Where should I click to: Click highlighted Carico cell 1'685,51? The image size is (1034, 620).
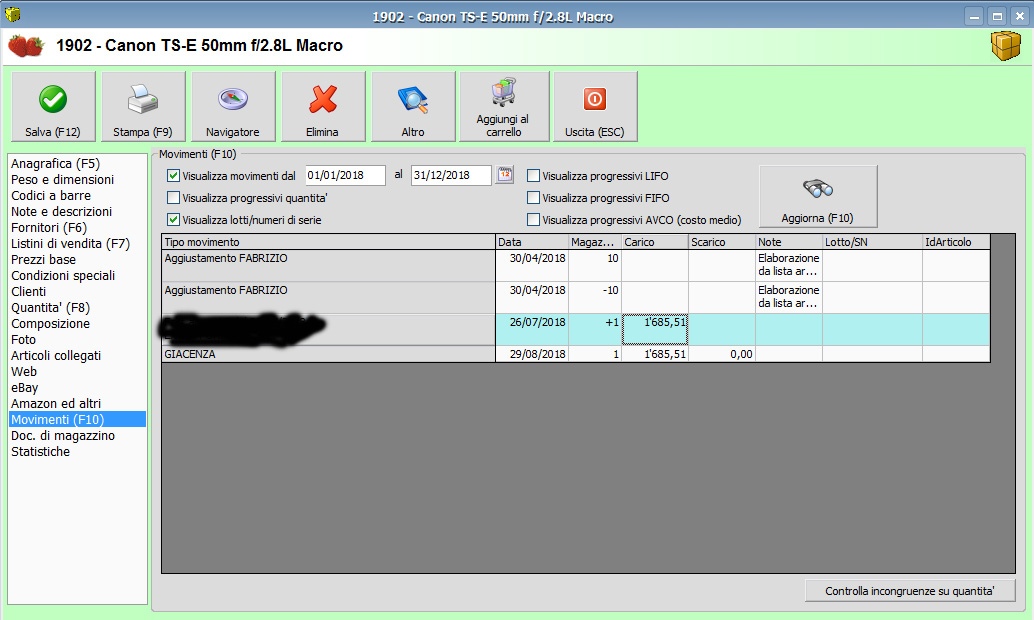(x=655, y=329)
